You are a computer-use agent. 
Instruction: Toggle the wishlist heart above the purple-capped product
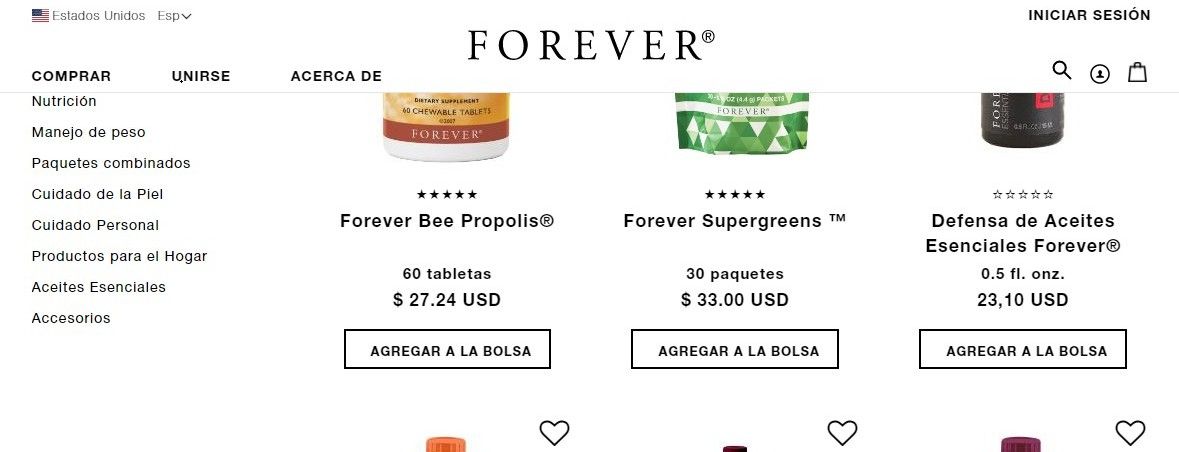tap(1130, 432)
